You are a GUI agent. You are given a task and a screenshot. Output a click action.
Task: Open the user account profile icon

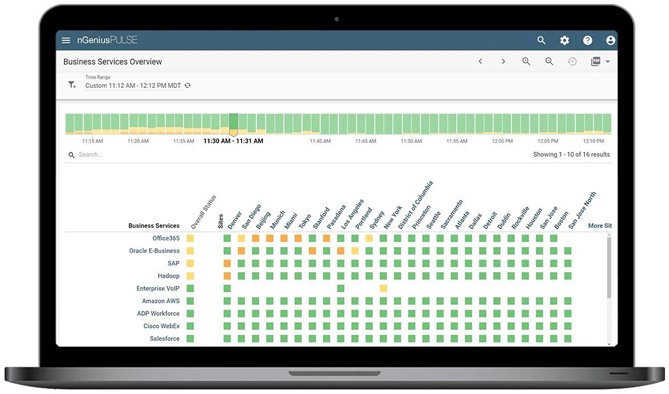[611, 40]
